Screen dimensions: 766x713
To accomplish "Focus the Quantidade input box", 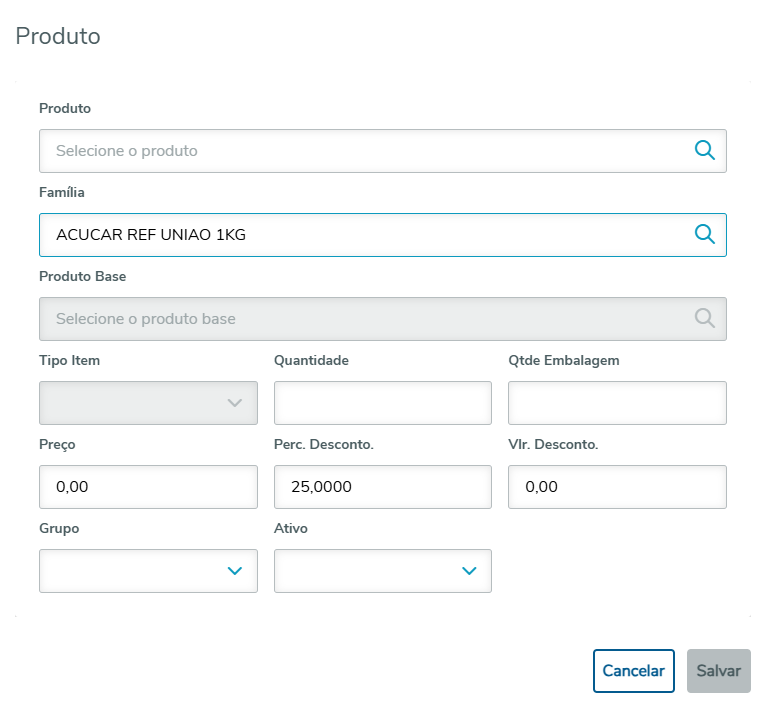I will 382,403.
